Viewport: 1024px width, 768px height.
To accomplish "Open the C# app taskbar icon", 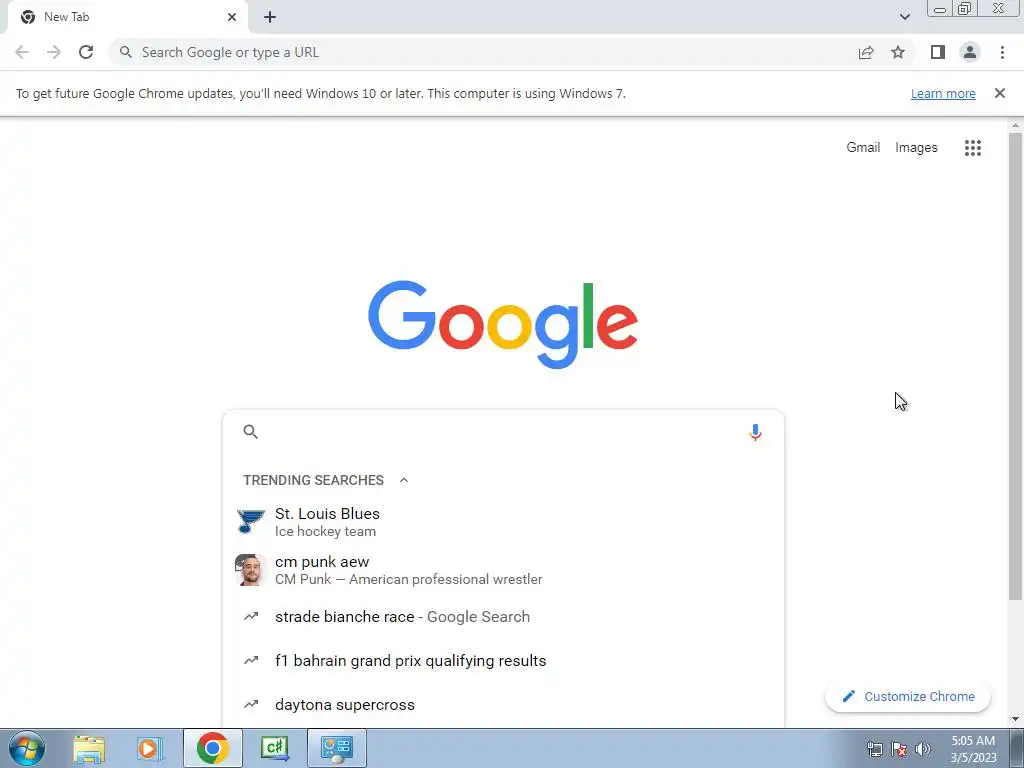I will (x=274, y=748).
